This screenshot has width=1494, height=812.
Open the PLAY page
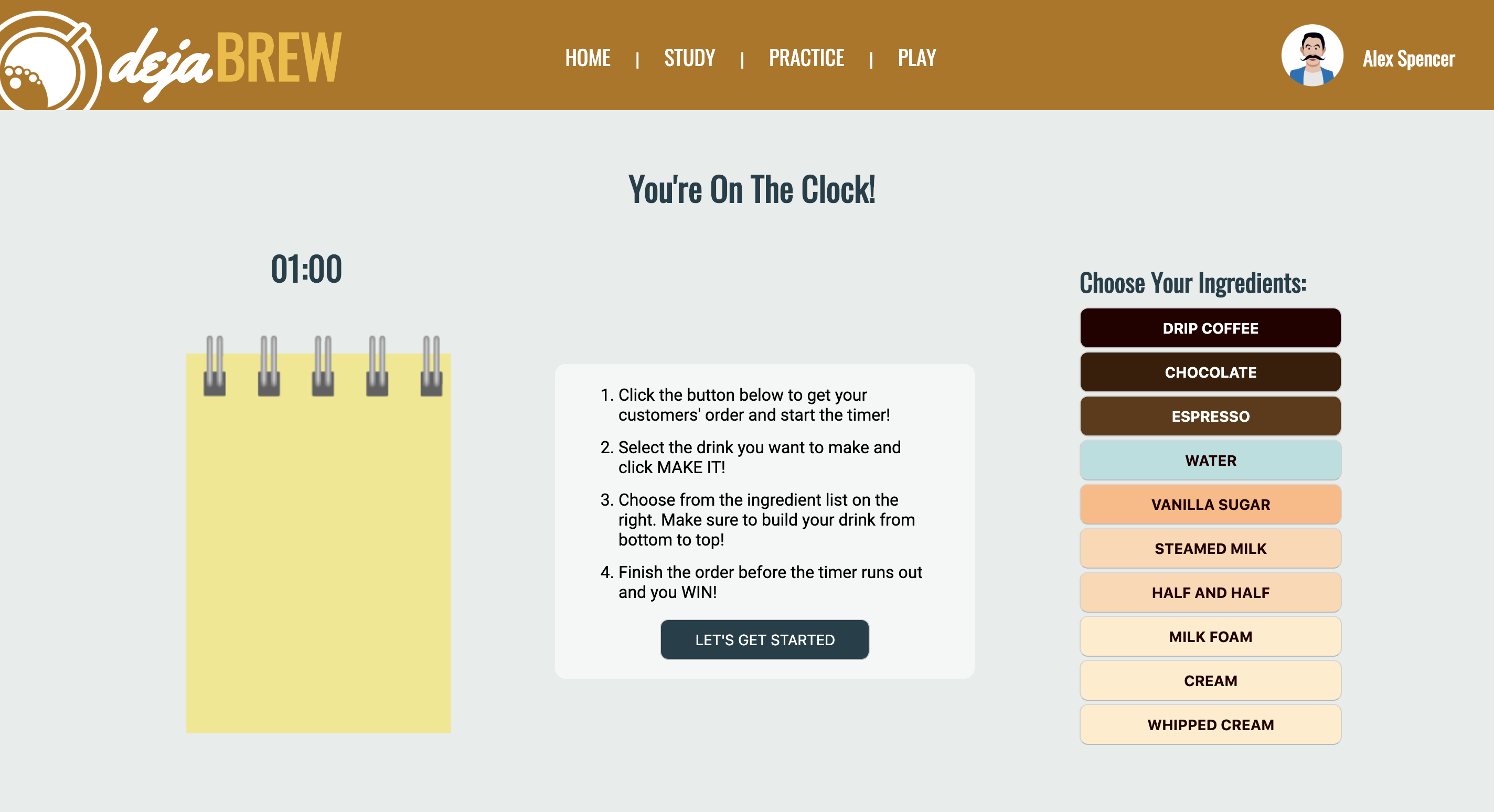(x=916, y=57)
